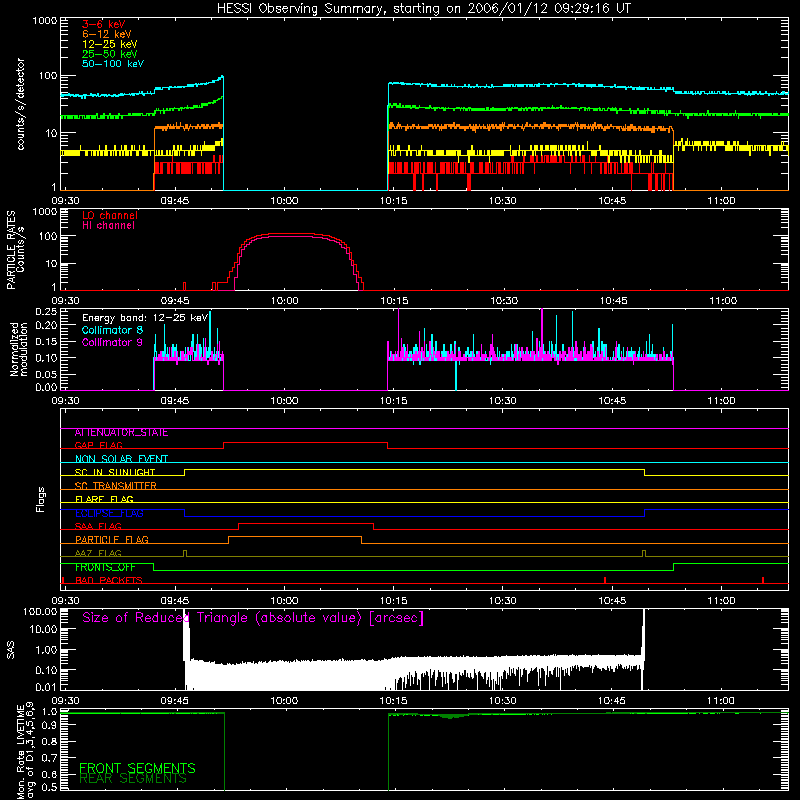
Task: Select the GAP_FLAG label
Action: pyautogui.click(x=98, y=445)
